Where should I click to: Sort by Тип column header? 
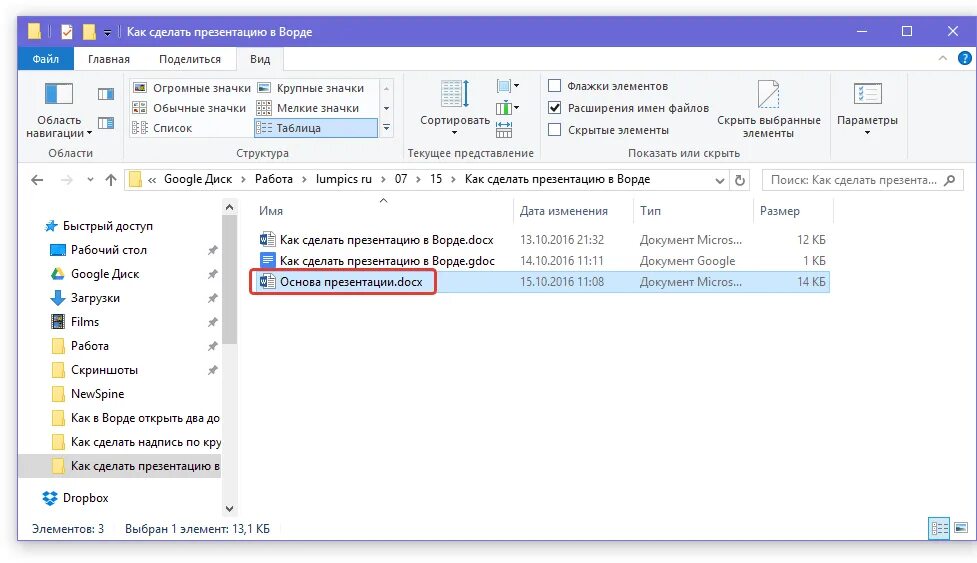[693, 211]
